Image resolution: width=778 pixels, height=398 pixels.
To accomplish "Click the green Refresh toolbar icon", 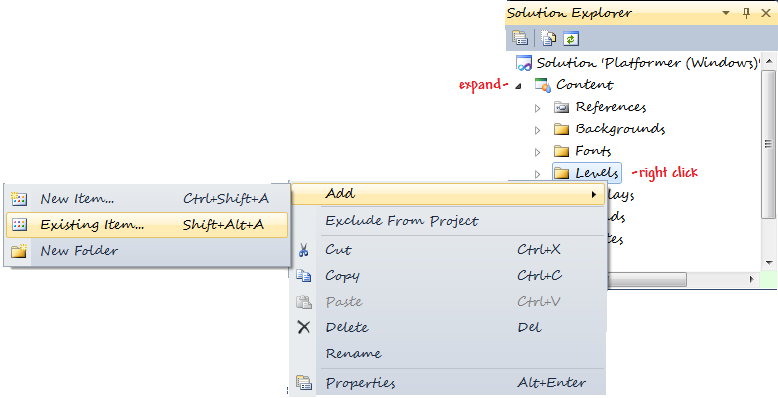I will pos(571,38).
